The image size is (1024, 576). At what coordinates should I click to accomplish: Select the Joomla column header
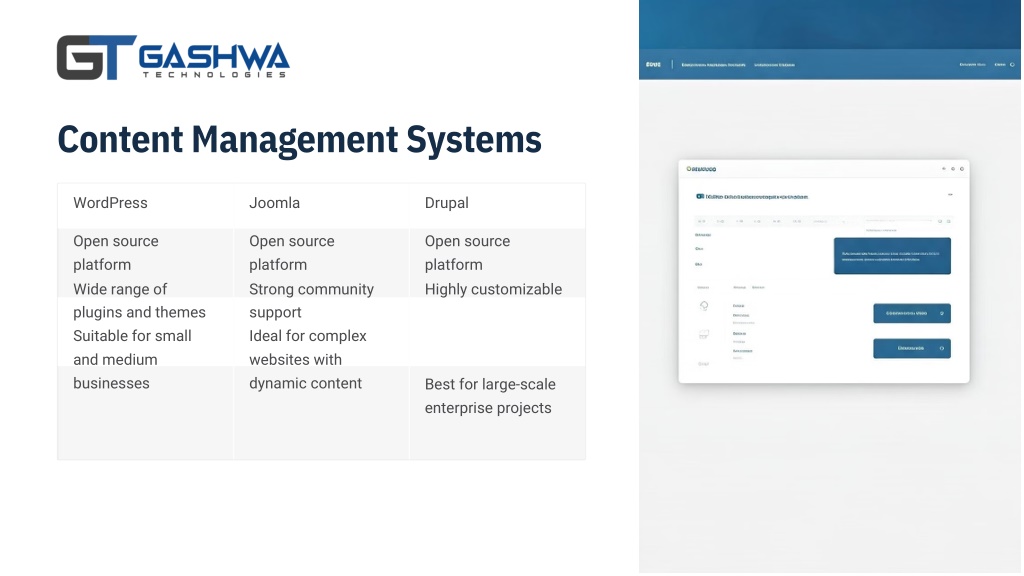[274, 203]
